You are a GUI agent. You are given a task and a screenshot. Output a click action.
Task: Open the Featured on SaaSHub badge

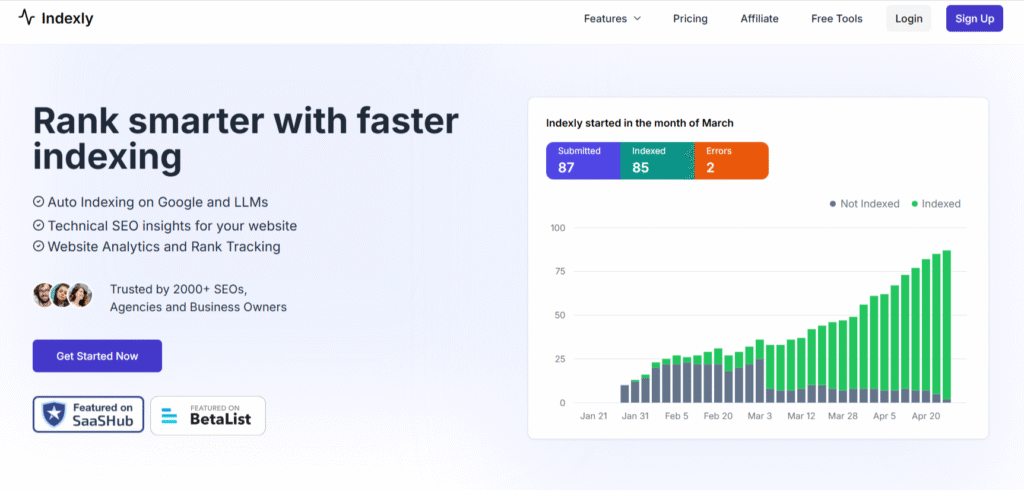pos(88,415)
